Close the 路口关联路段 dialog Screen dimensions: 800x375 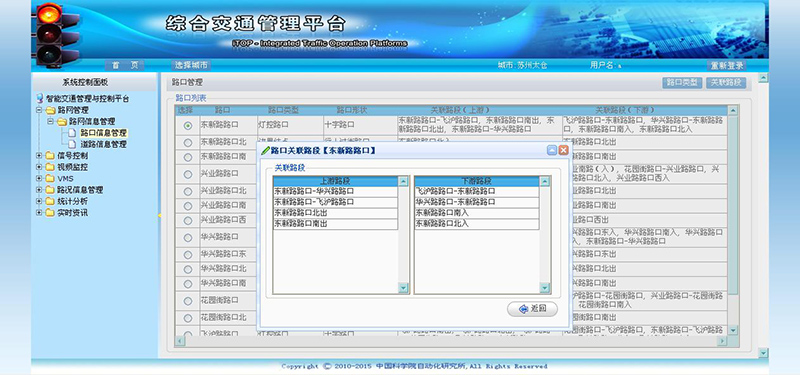(x=563, y=150)
